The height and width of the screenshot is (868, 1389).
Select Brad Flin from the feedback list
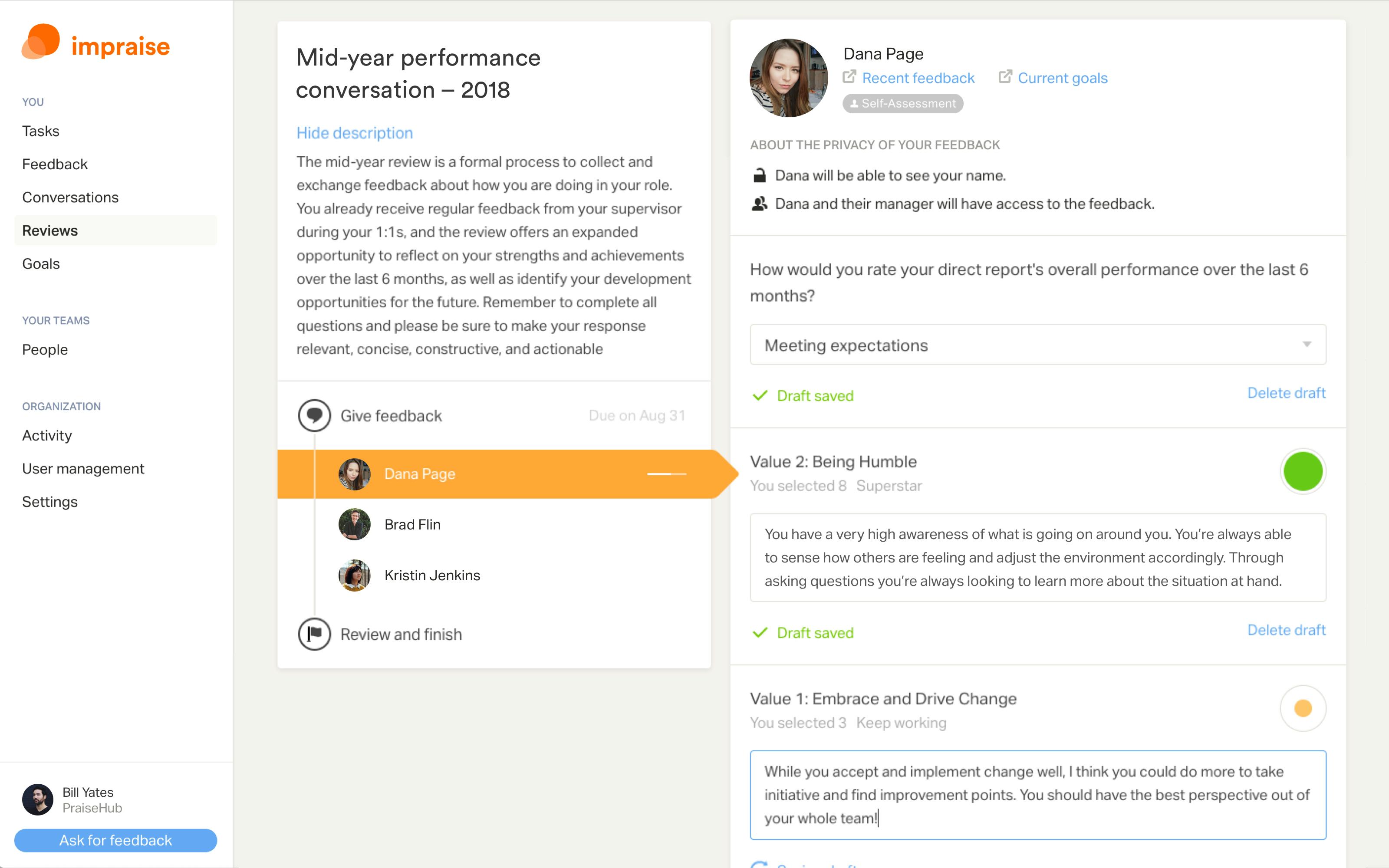pos(411,524)
